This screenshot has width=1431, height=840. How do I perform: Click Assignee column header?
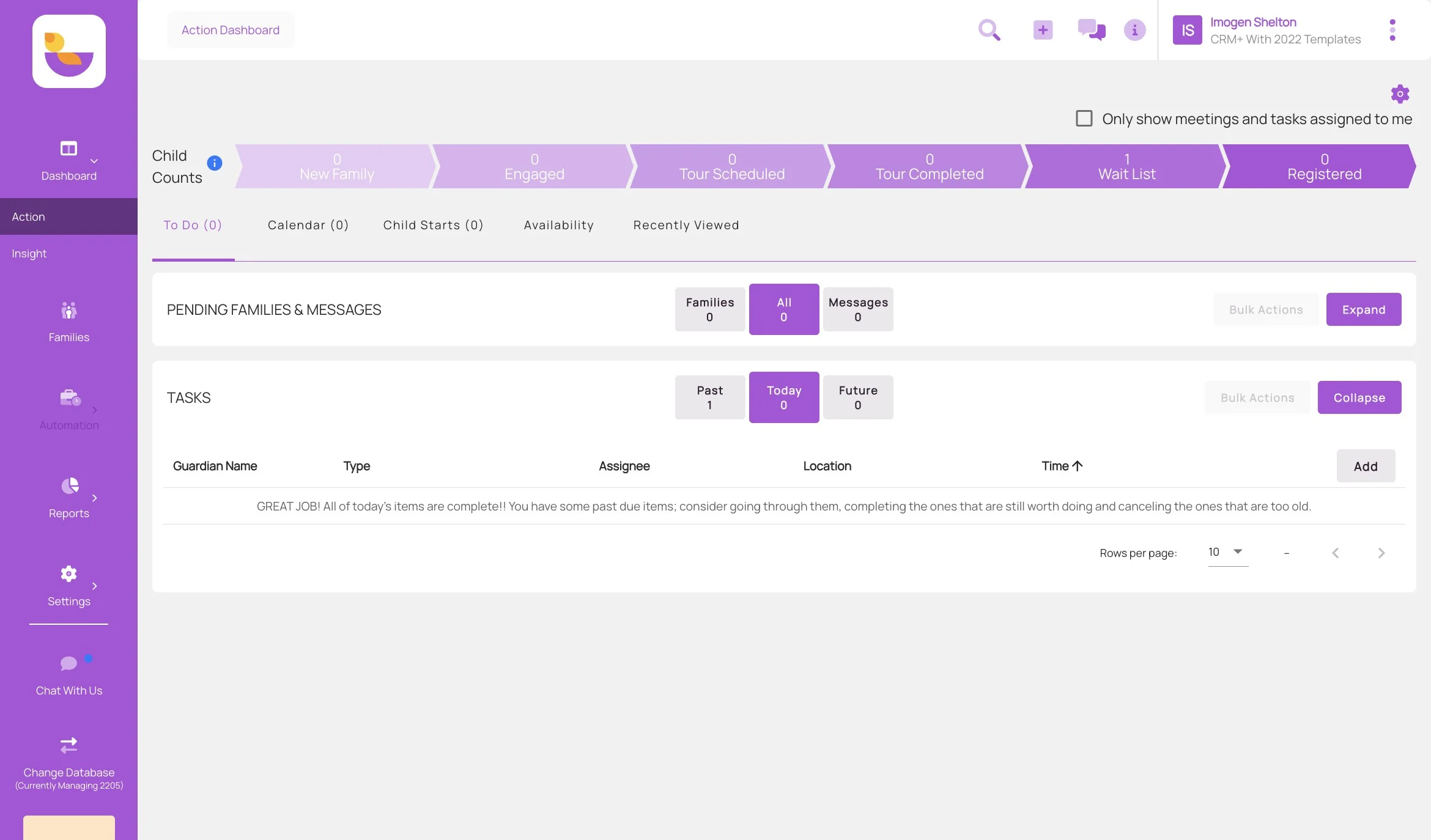tap(624, 466)
